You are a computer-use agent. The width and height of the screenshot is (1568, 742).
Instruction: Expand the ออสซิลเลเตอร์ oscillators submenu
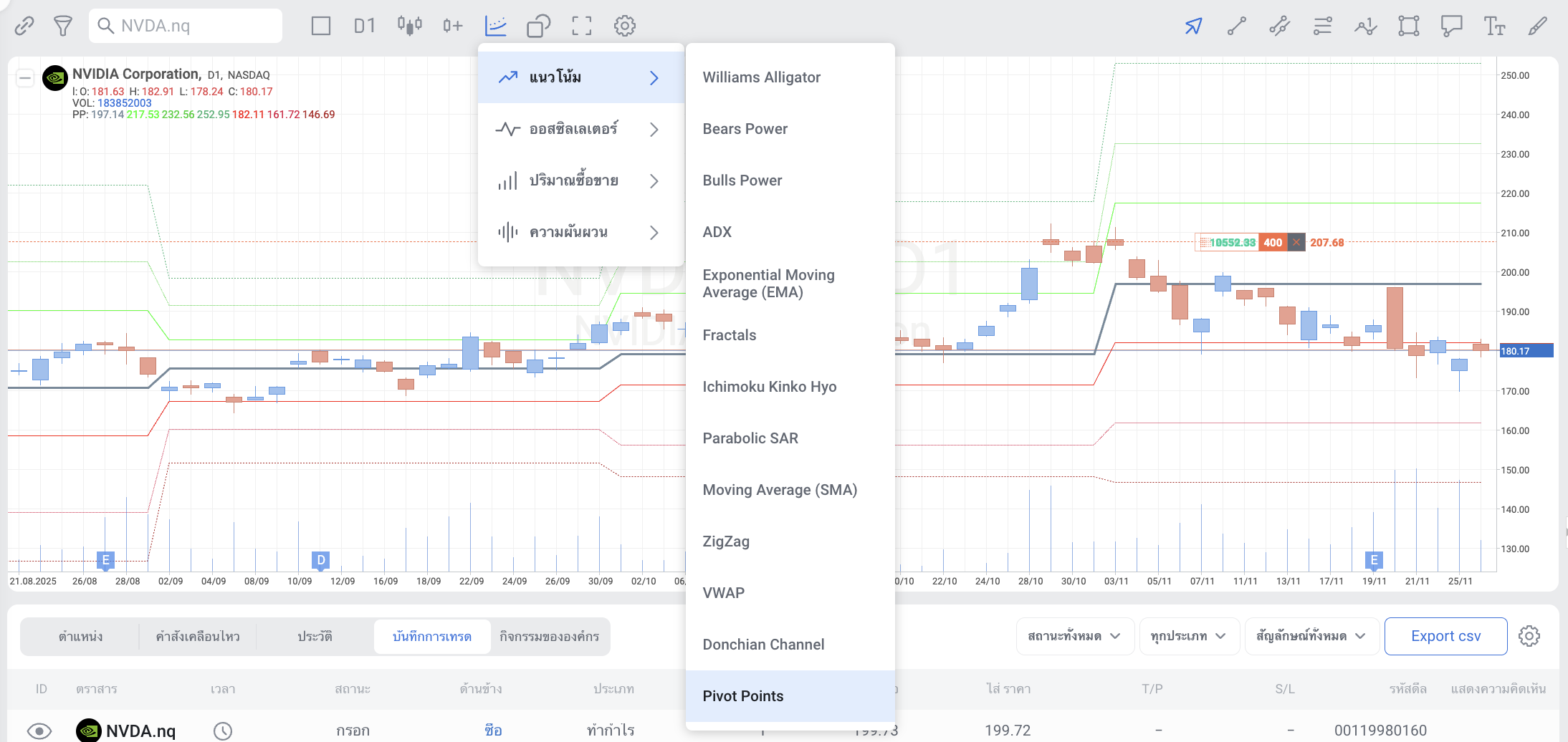pyautogui.click(x=581, y=129)
